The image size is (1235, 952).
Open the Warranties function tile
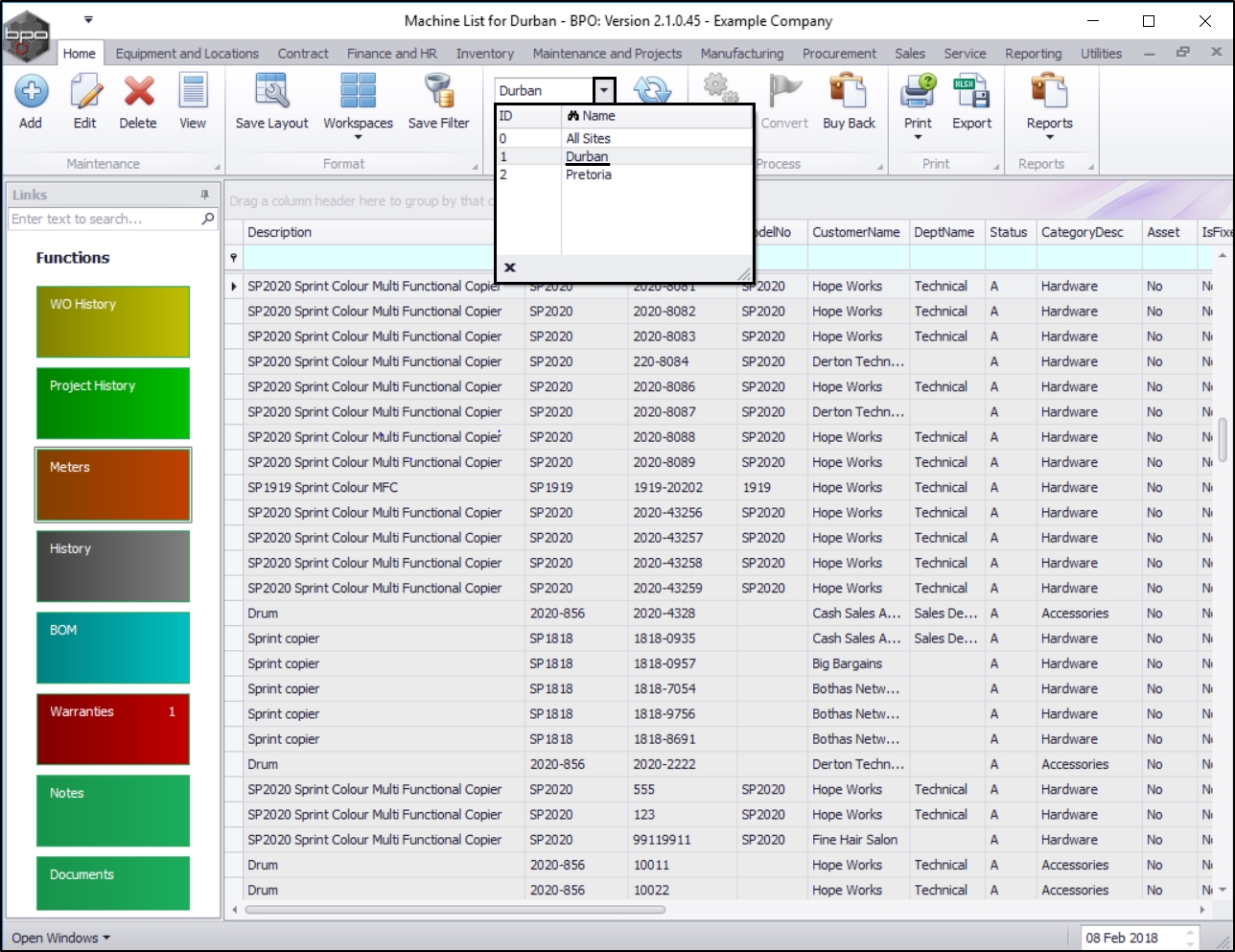pos(113,730)
